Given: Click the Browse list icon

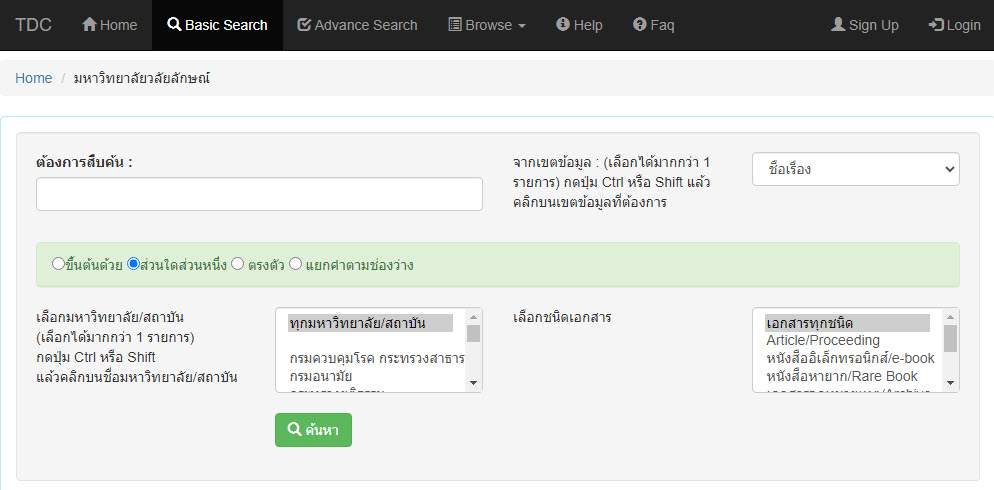Looking at the screenshot, I should pos(454,25).
